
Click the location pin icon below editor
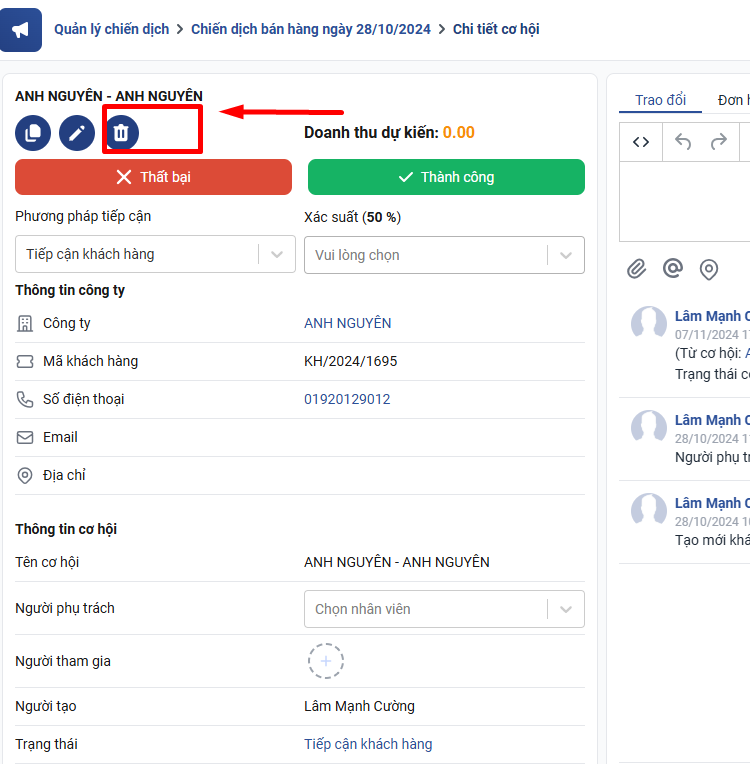pyautogui.click(x=709, y=269)
